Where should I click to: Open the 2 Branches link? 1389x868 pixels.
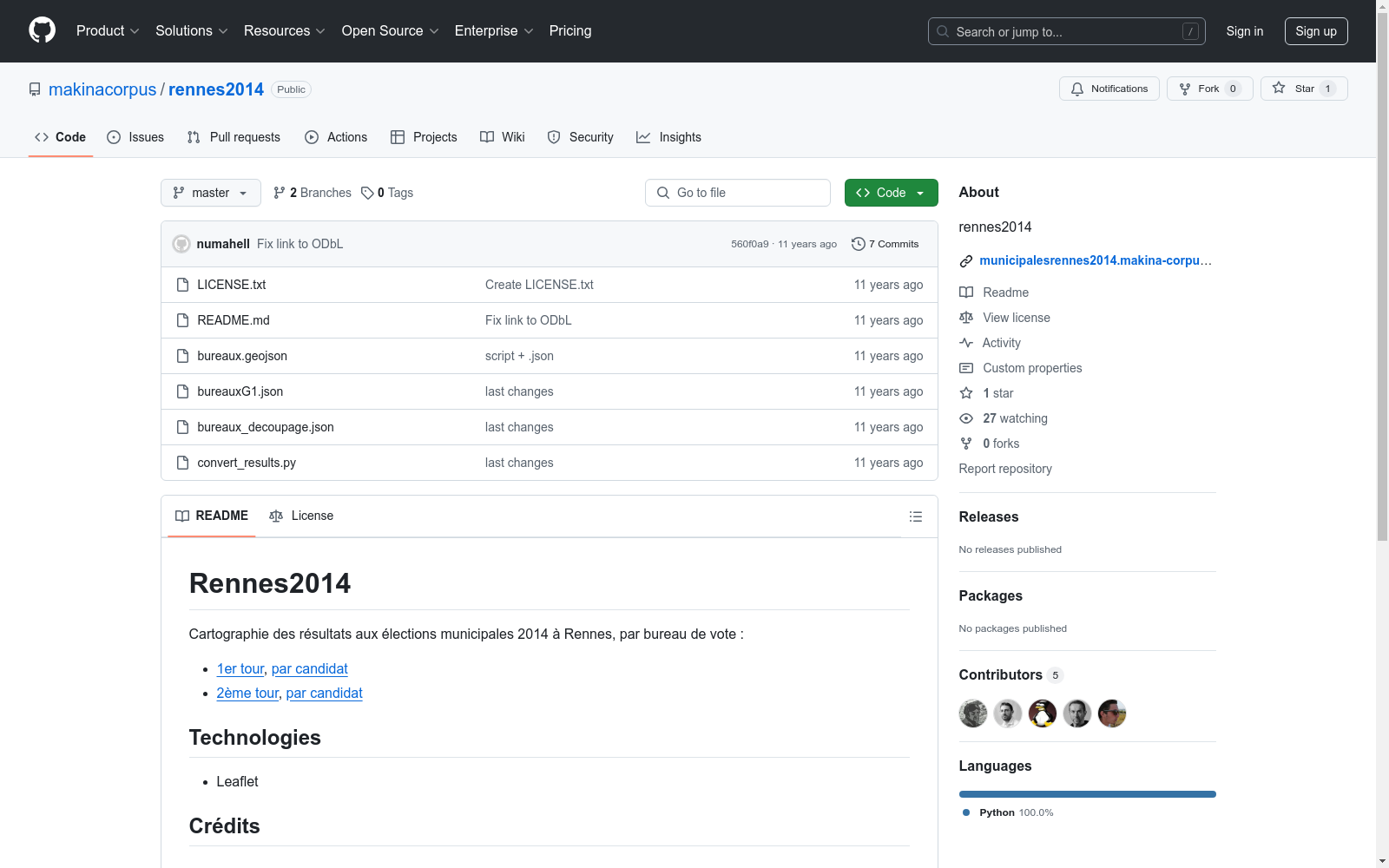(x=313, y=193)
